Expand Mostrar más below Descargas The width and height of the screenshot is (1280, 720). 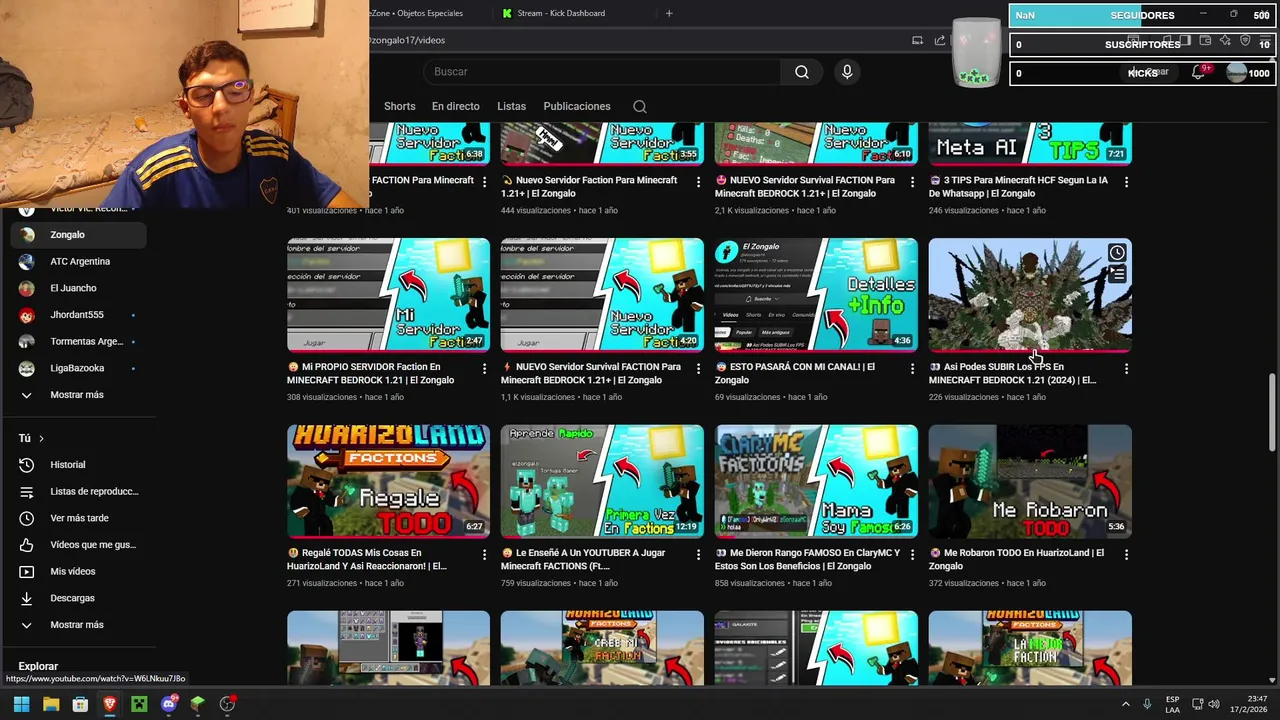click(x=78, y=625)
